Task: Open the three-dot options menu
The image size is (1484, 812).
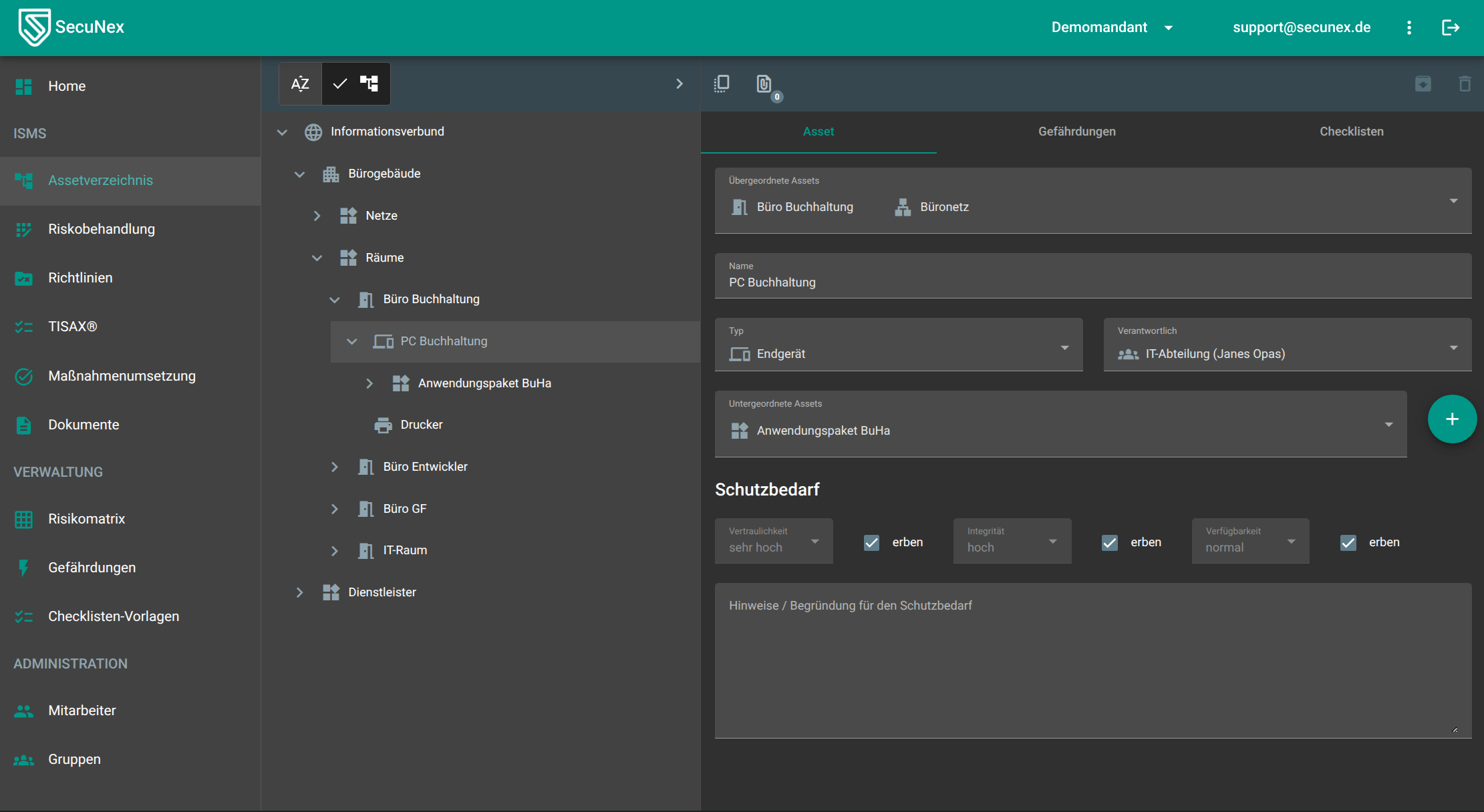Action: pyautogui.click(x=1409, y=27)
